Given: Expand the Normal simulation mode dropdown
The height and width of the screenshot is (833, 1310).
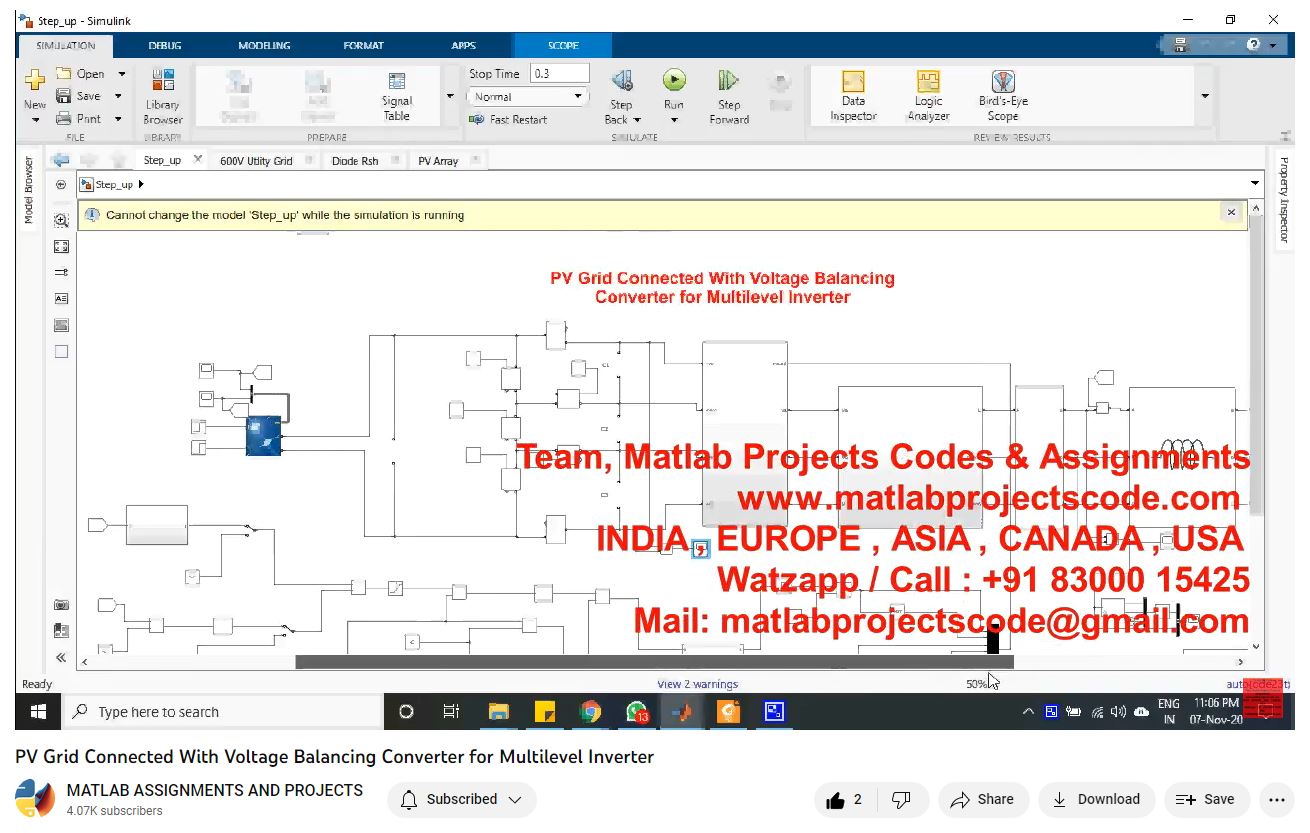Looking at the screenshot, I should [578, 97].
